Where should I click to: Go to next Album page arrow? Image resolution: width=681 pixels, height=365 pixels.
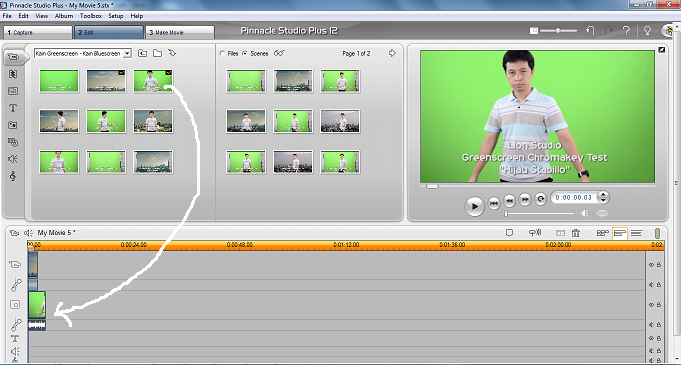pyautogui.click(x=392, y=53)
